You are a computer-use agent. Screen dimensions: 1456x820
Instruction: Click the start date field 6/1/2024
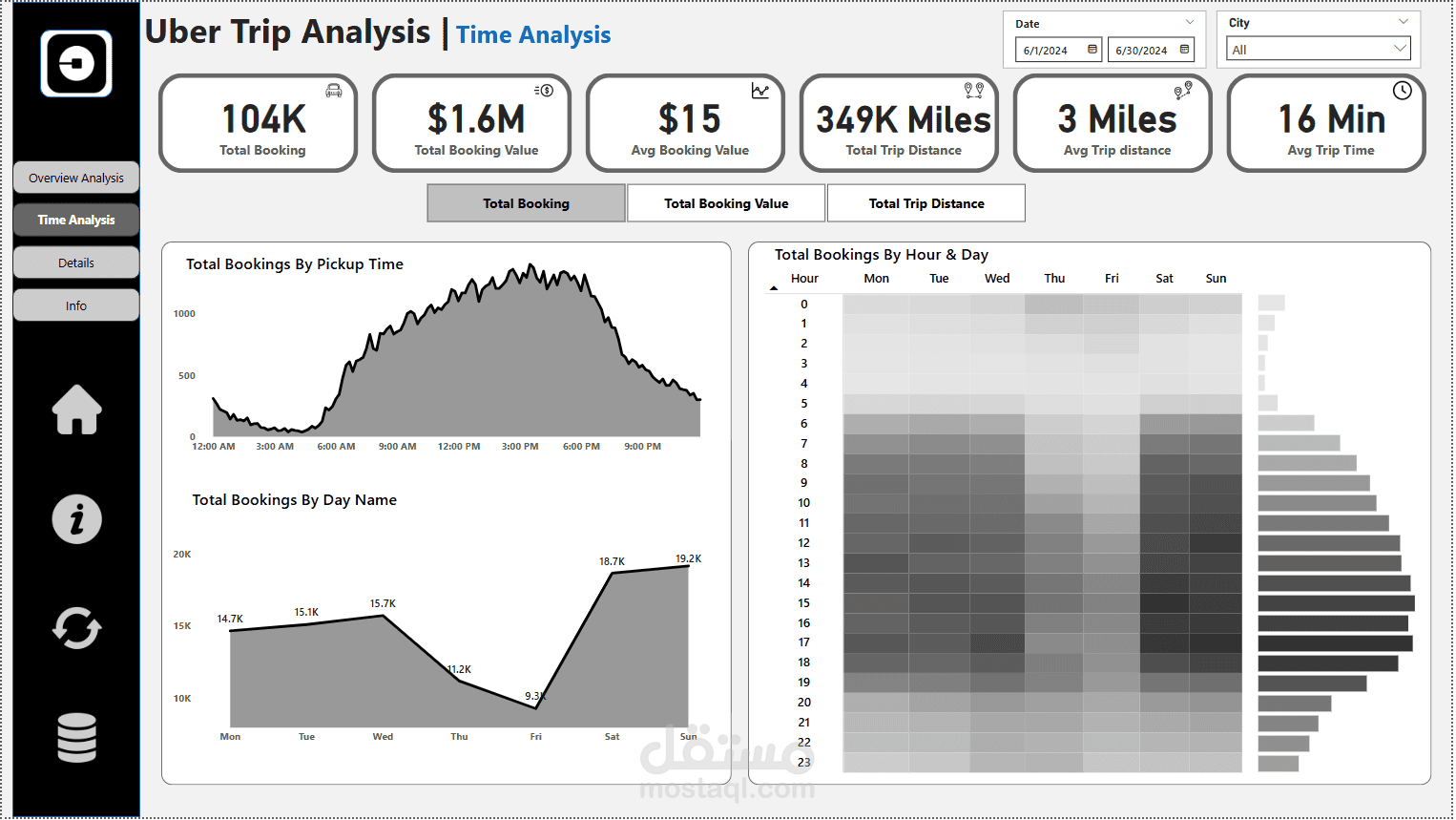pos(1058,50)
